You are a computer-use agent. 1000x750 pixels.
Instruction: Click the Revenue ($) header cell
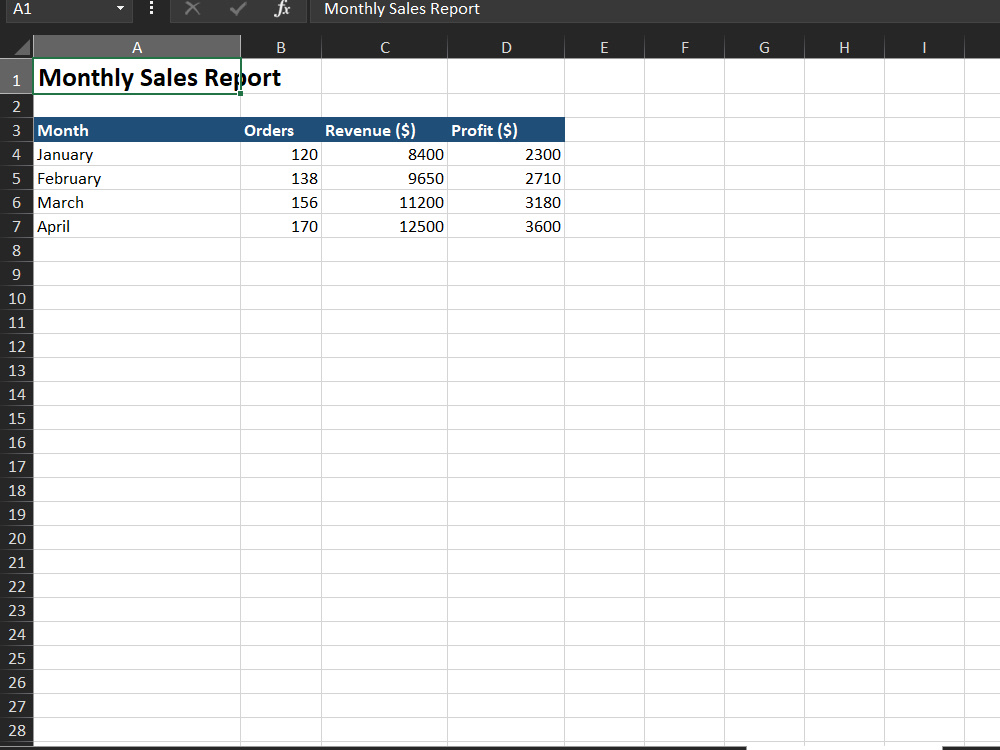pos(385,130)
